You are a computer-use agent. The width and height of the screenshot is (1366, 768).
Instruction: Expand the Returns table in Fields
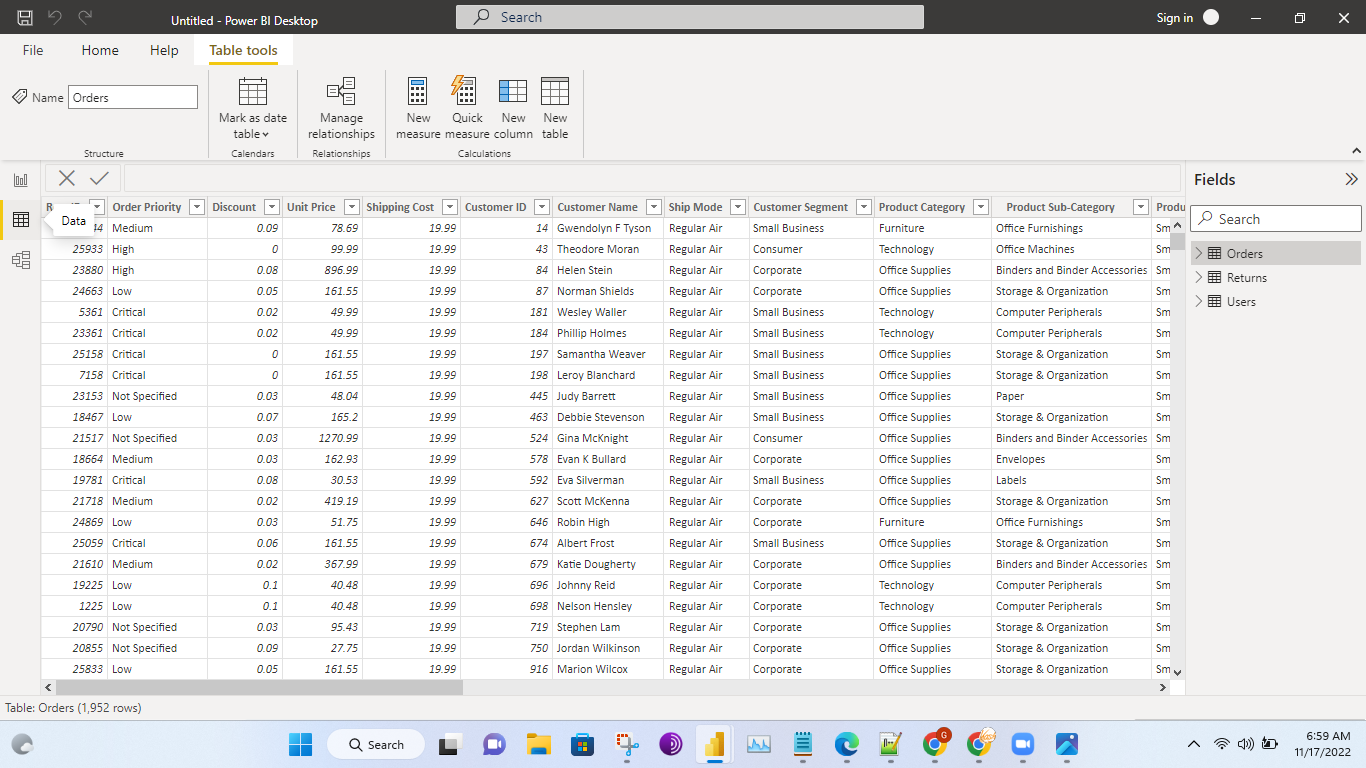click(x=1199, y=278)
